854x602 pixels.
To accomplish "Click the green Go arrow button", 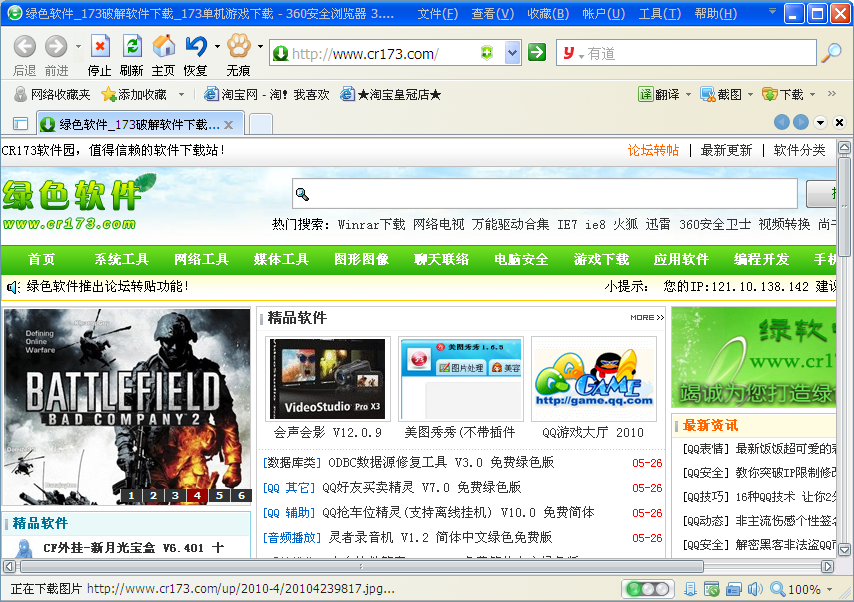I will [537, 53].
